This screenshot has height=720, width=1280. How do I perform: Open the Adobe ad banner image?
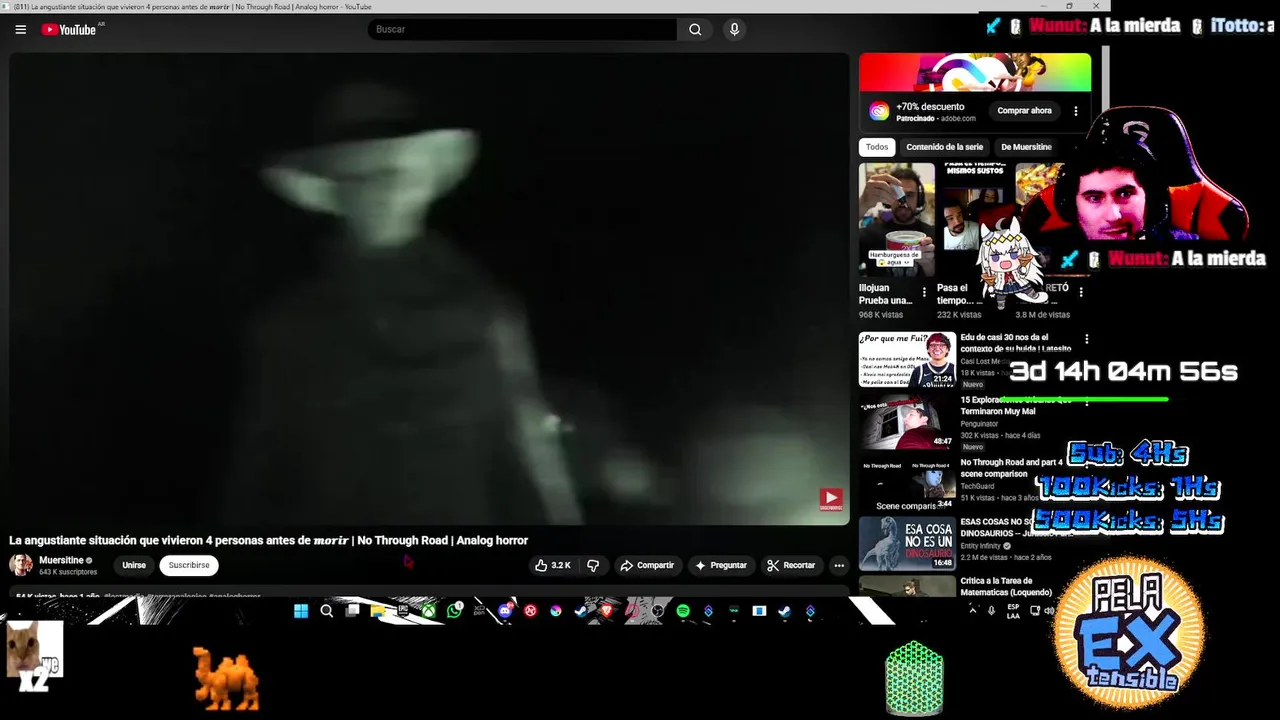tap(975, 72)
